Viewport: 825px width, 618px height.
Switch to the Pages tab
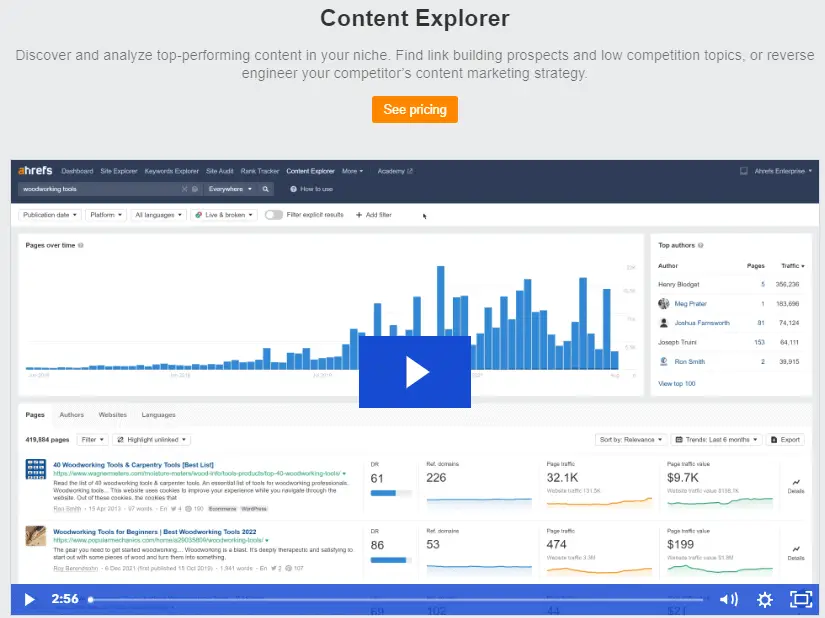pos(35,414)
